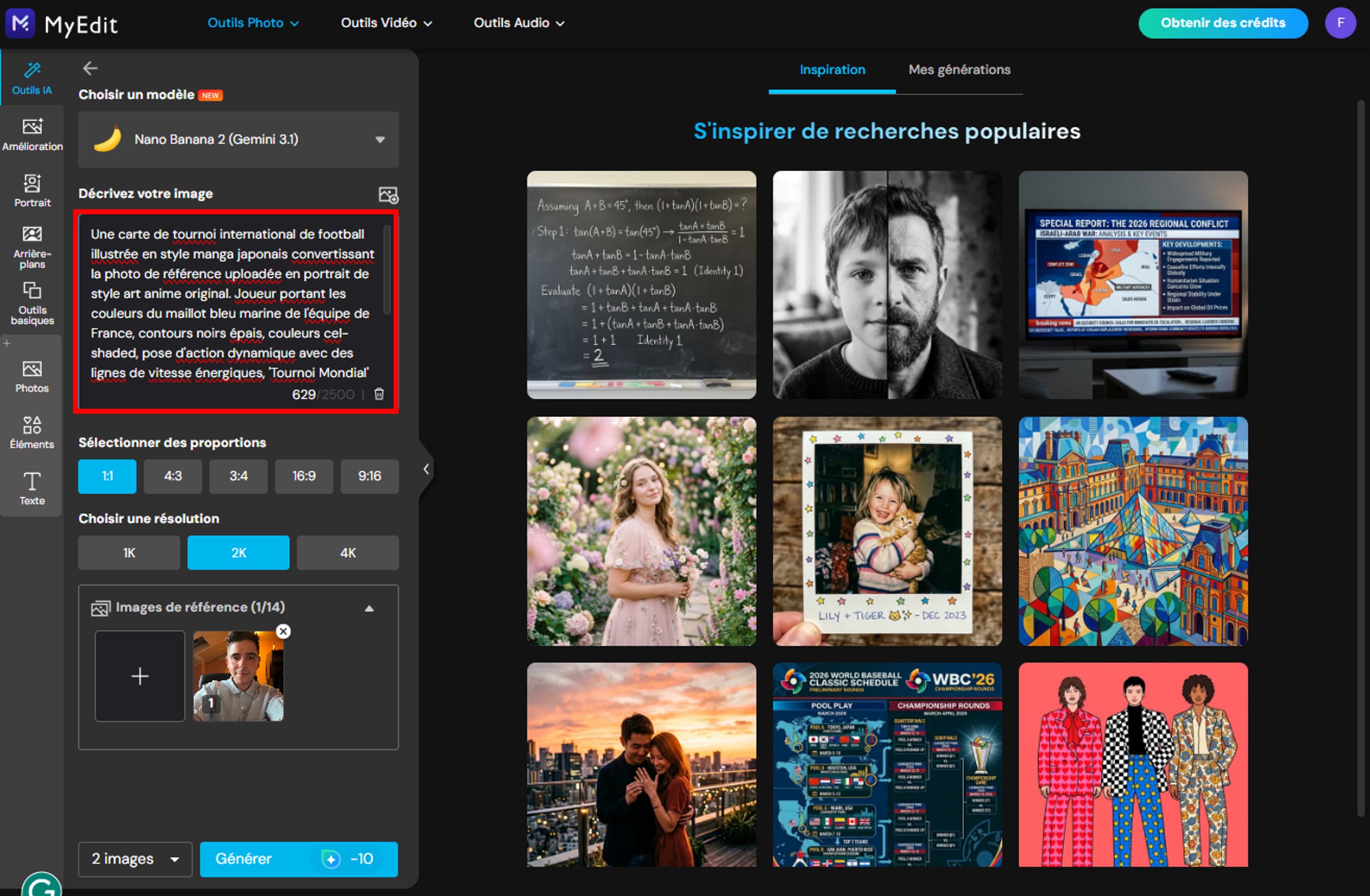Select the 3:4 proportion
This screenshot has width=1370, height=896.
tap(238, 476)
